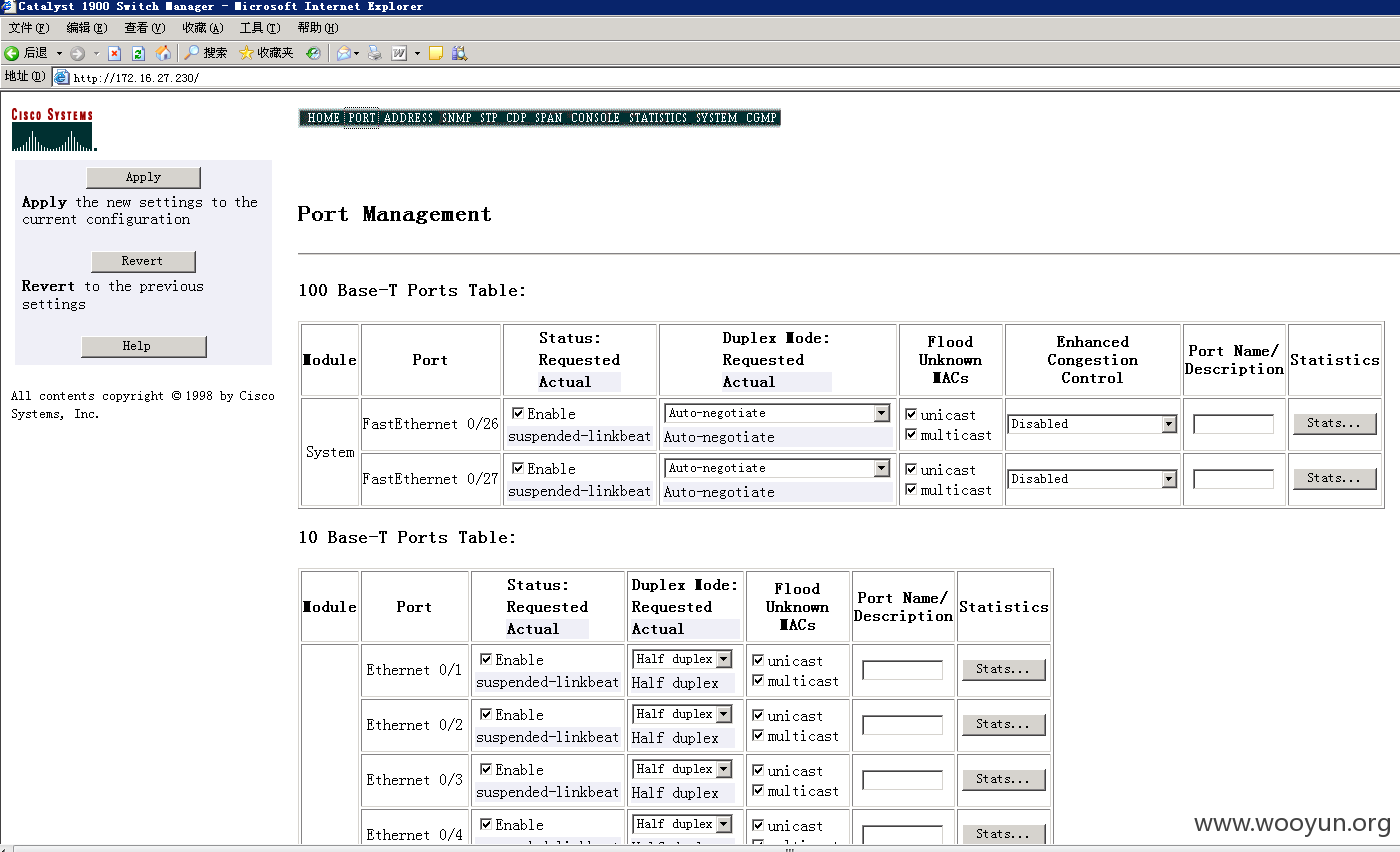The image size is (1400, 852).
Task: Uncheck multicast flooding for FastEthernet 0/26
Action: pos(911,434)
